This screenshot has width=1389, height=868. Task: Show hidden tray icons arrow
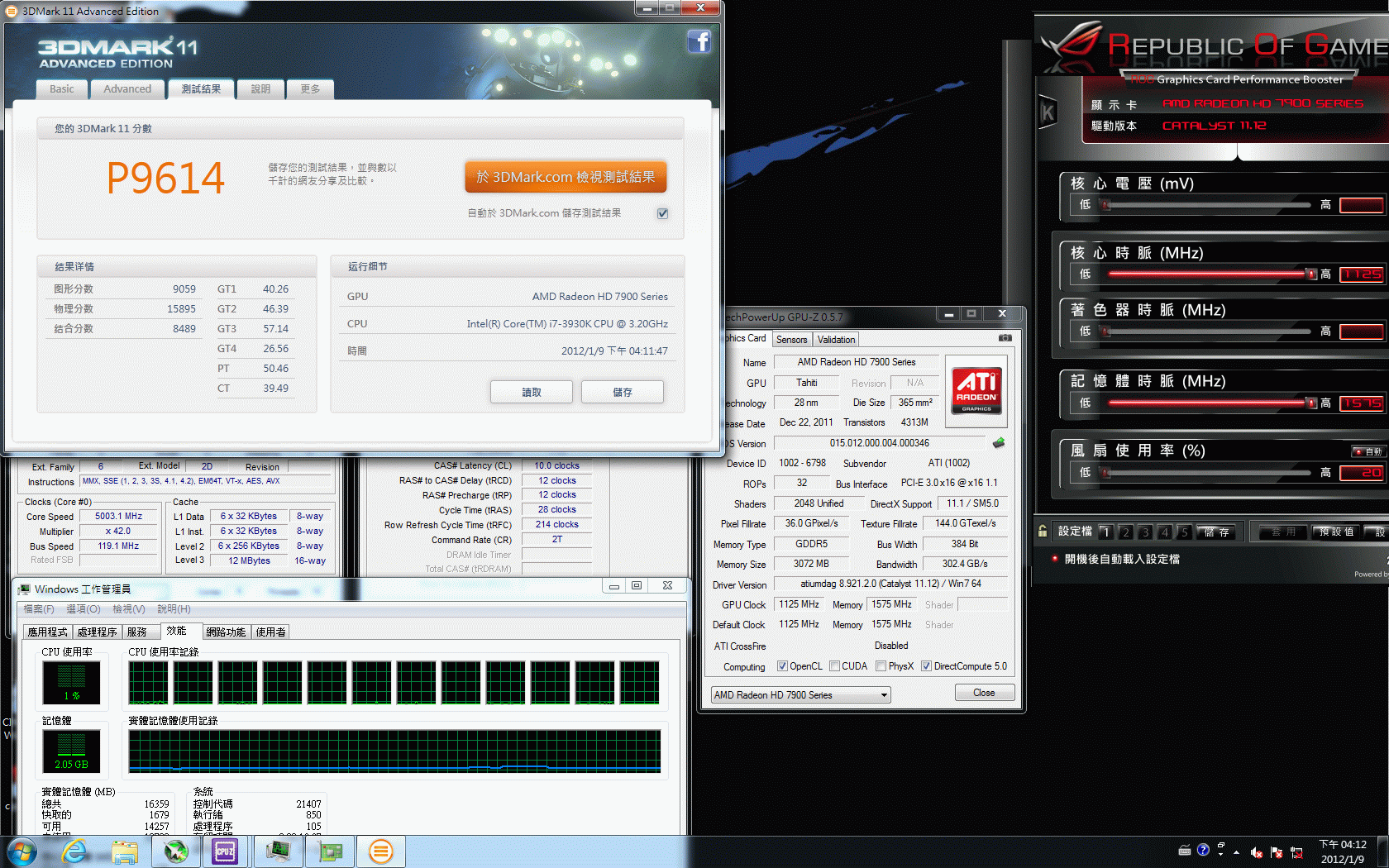1237,852
